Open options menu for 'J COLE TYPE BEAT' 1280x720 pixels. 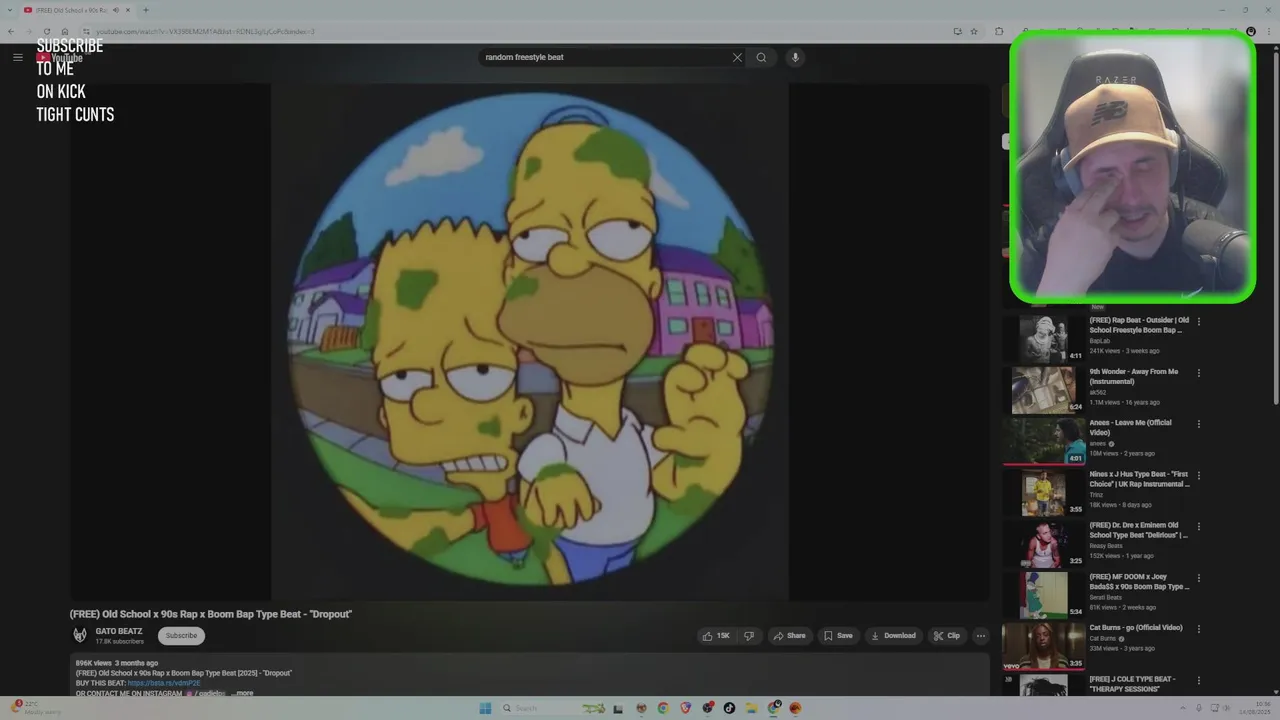(1198, 680)
